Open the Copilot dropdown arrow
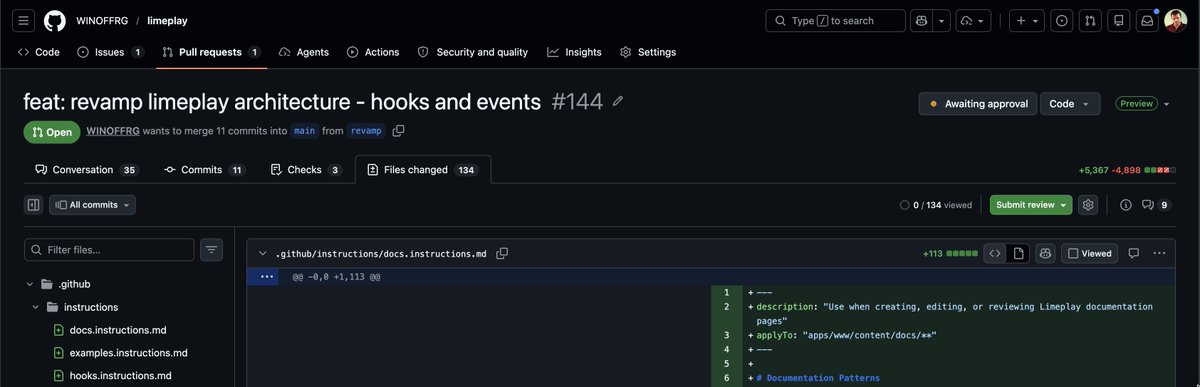Viewport: 1200px width, 387px height. (942, 20)
